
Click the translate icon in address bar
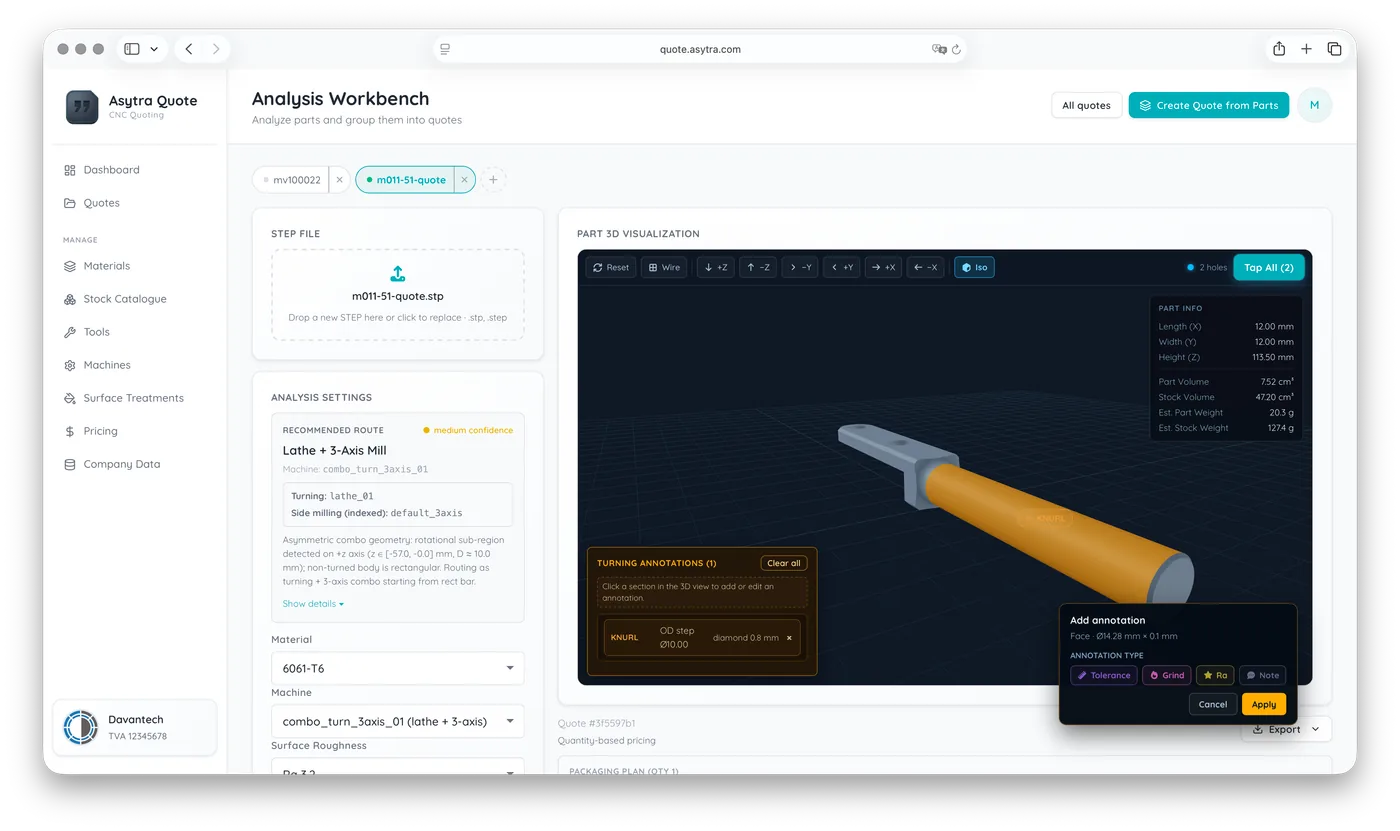click(938, 49)
